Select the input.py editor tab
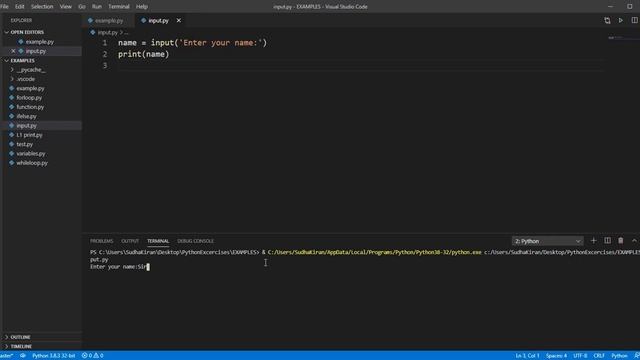Screen dimensions: 640x360 (158, 20)
